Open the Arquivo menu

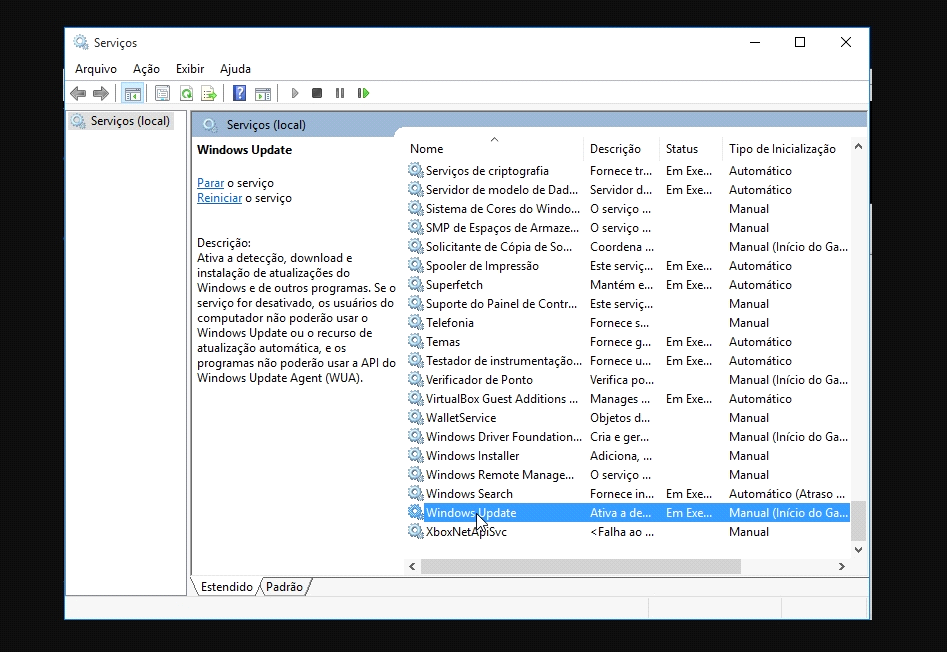pos(95,69)
